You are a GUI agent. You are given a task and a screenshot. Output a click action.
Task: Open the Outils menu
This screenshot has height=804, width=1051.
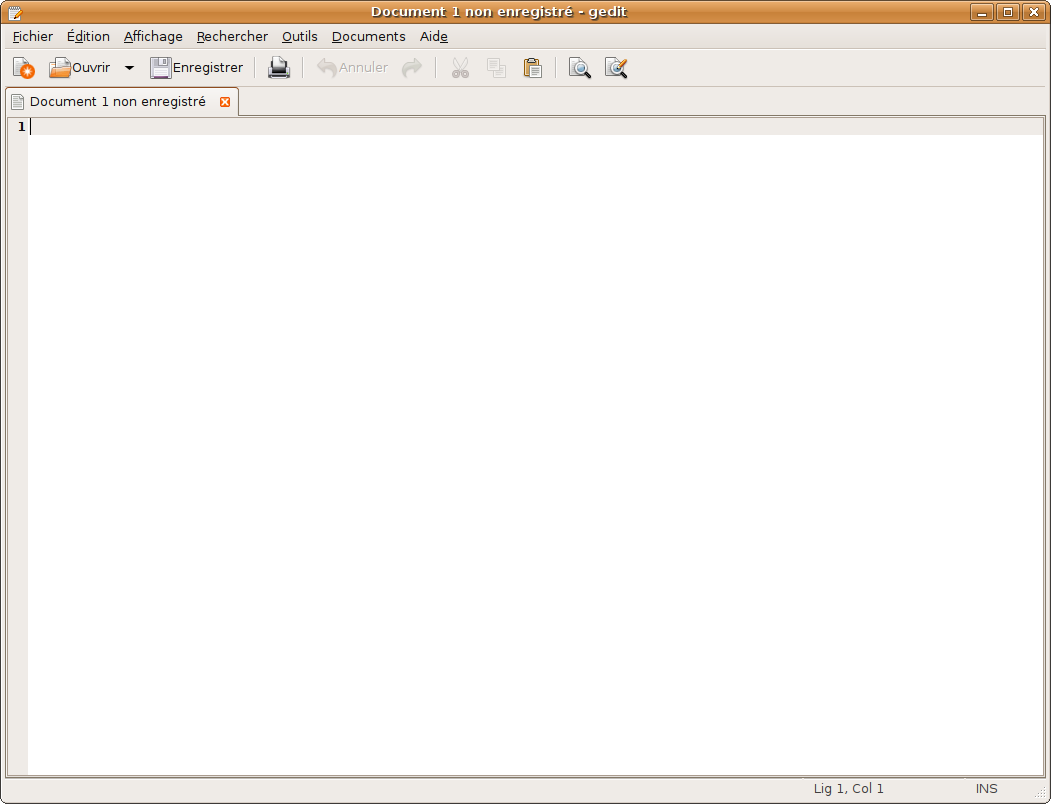coord(299,36)
